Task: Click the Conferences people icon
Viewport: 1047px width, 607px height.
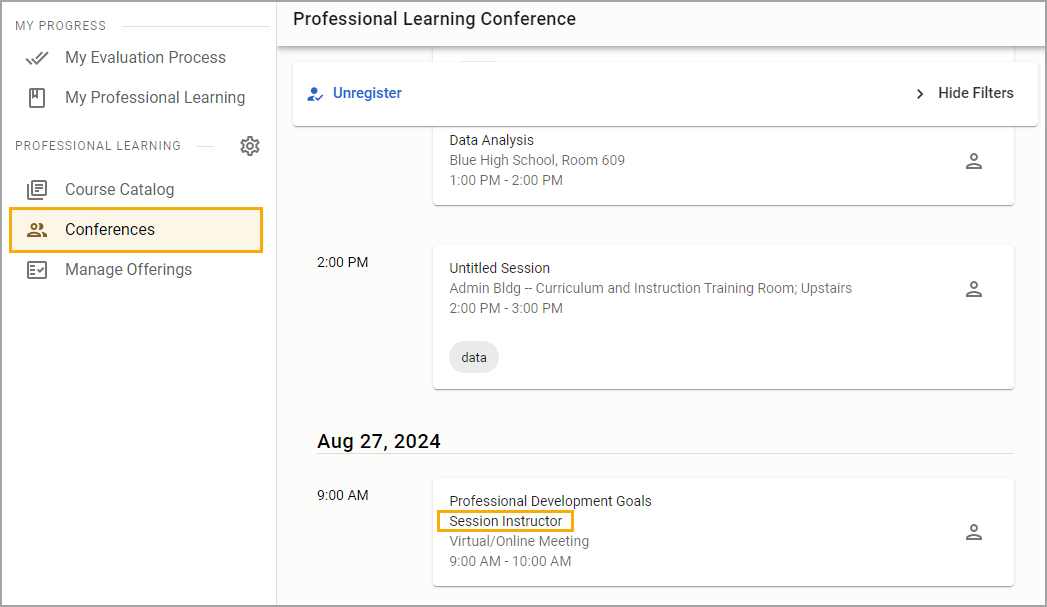Action: tap(37, 230)
